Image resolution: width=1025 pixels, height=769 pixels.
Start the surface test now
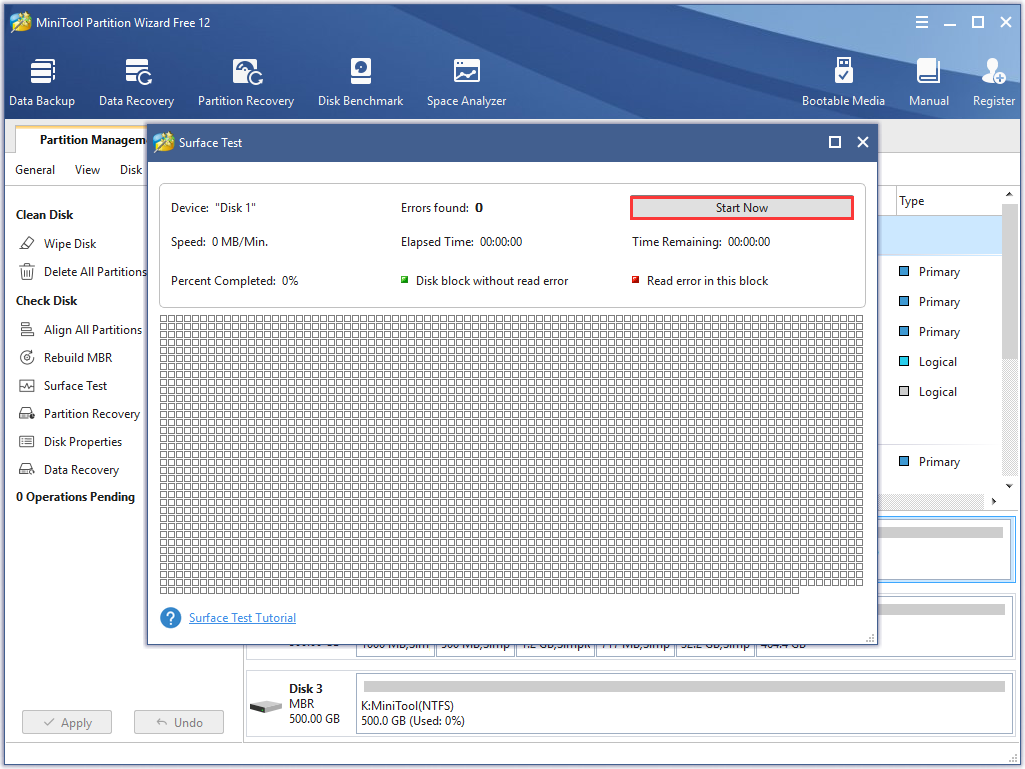[x=742, y=208]
